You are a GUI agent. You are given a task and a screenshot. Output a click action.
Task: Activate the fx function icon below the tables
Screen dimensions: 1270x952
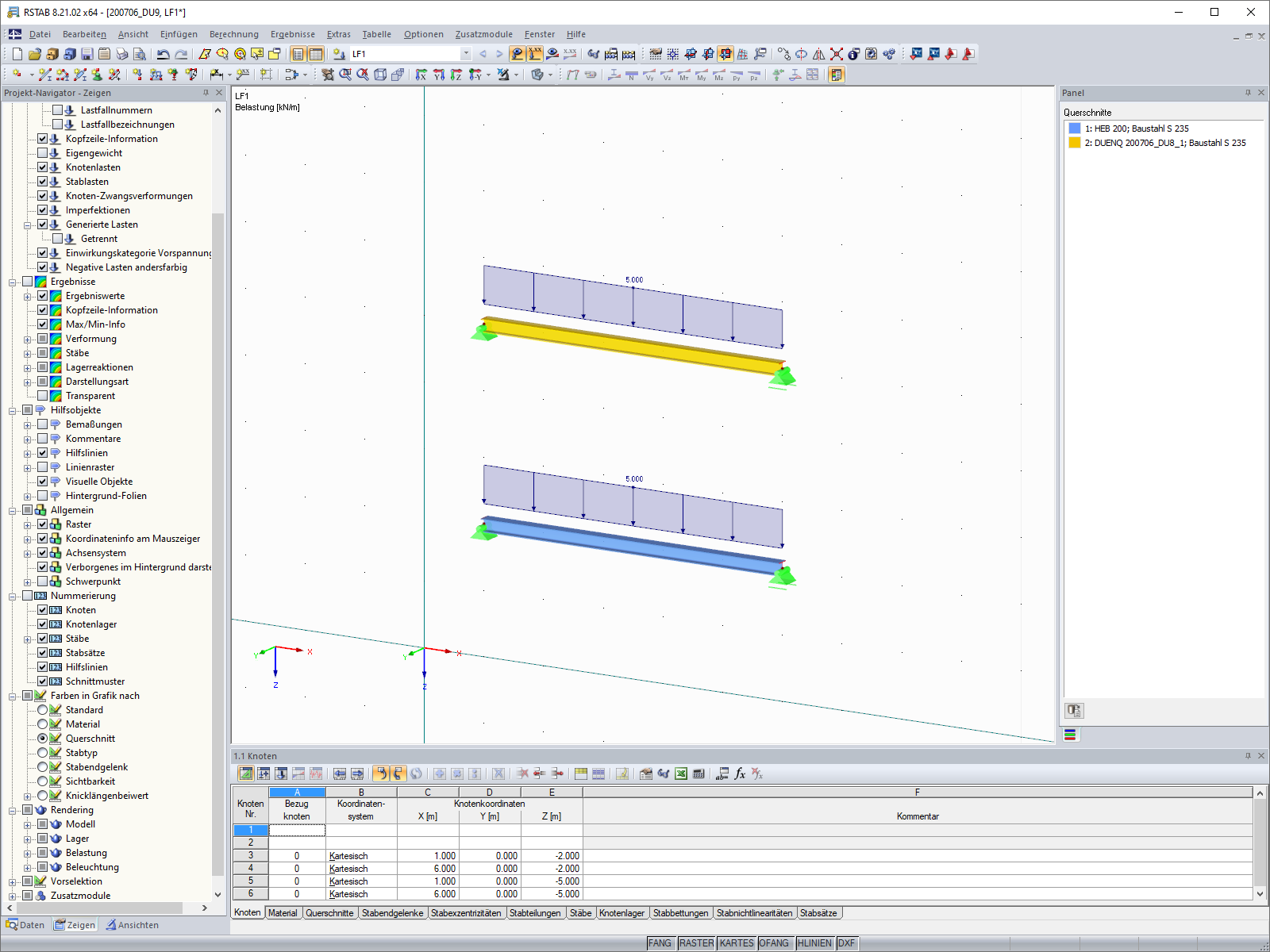[x=740, y=773]
